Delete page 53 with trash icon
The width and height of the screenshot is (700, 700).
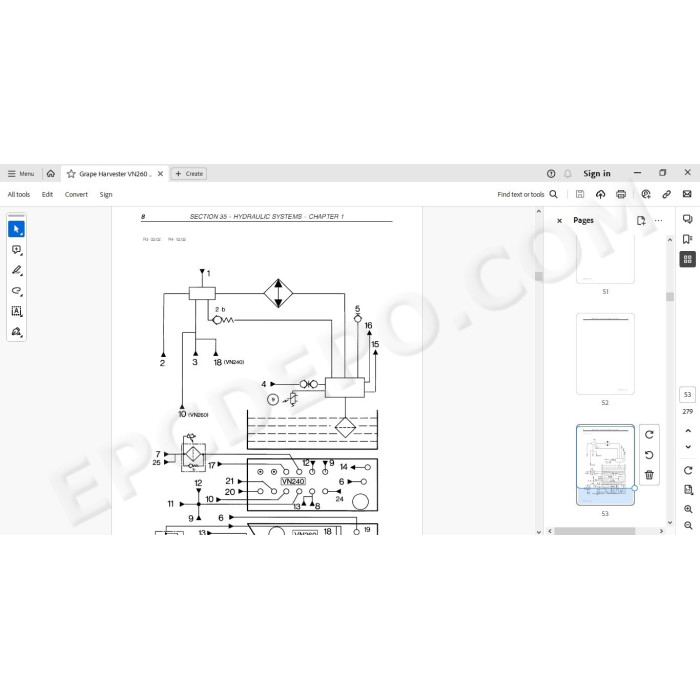pyautogui.click(x=649, y=475)
